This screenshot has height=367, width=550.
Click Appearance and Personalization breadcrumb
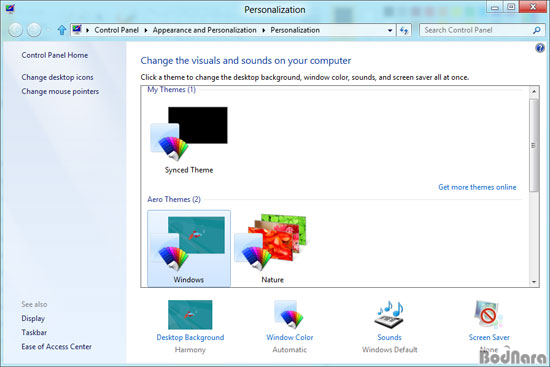204,30
